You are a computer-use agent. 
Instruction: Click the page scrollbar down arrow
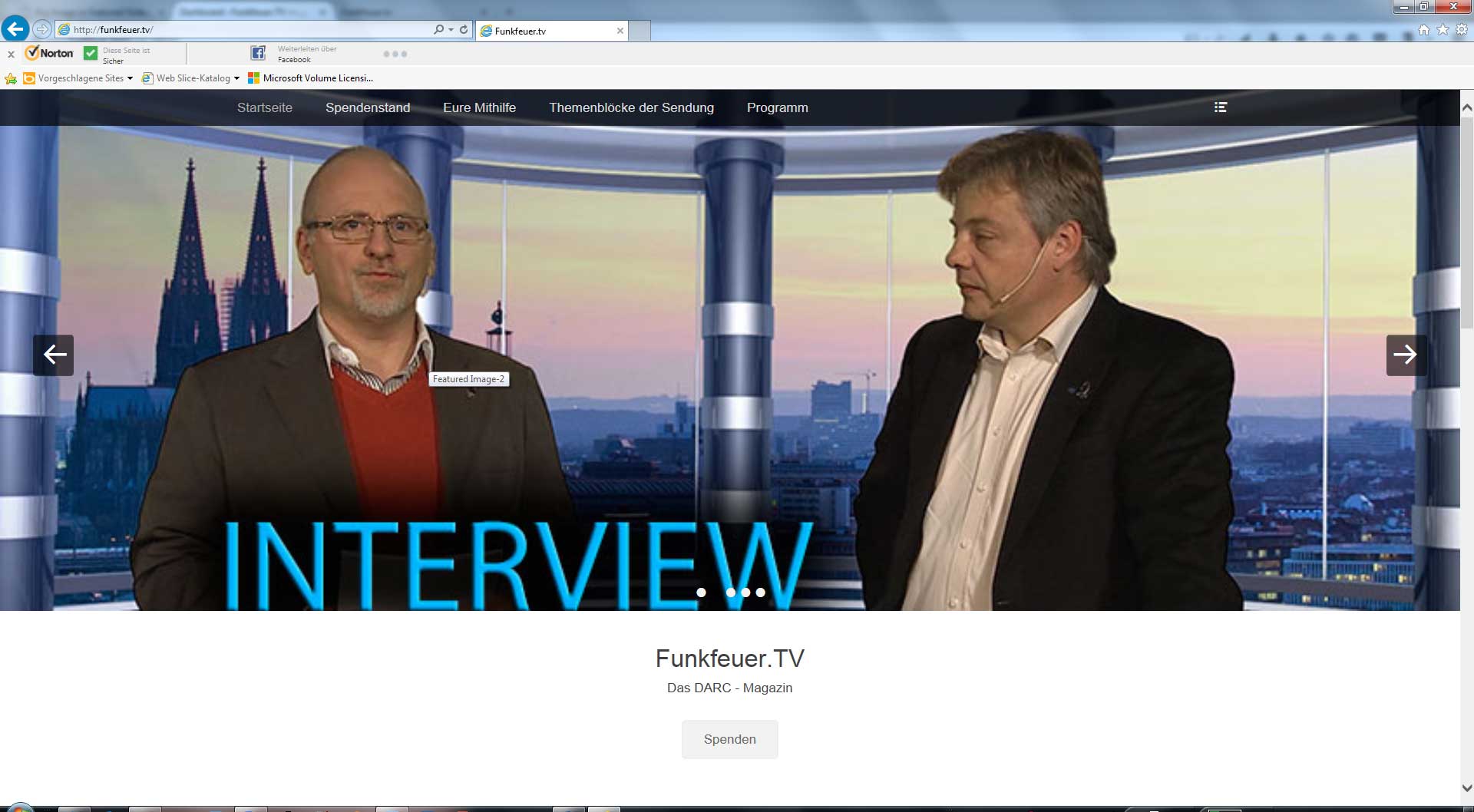[x=1467, y=788]
